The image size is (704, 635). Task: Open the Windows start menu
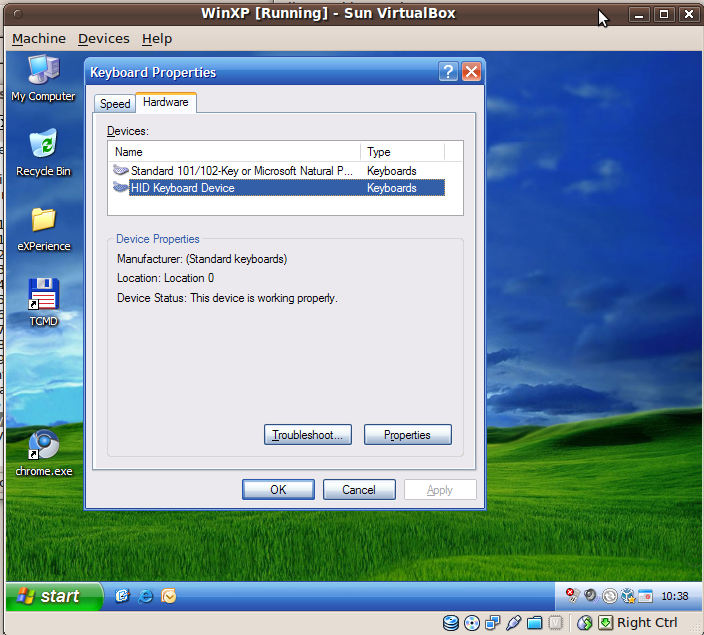(x=54, y=596)
